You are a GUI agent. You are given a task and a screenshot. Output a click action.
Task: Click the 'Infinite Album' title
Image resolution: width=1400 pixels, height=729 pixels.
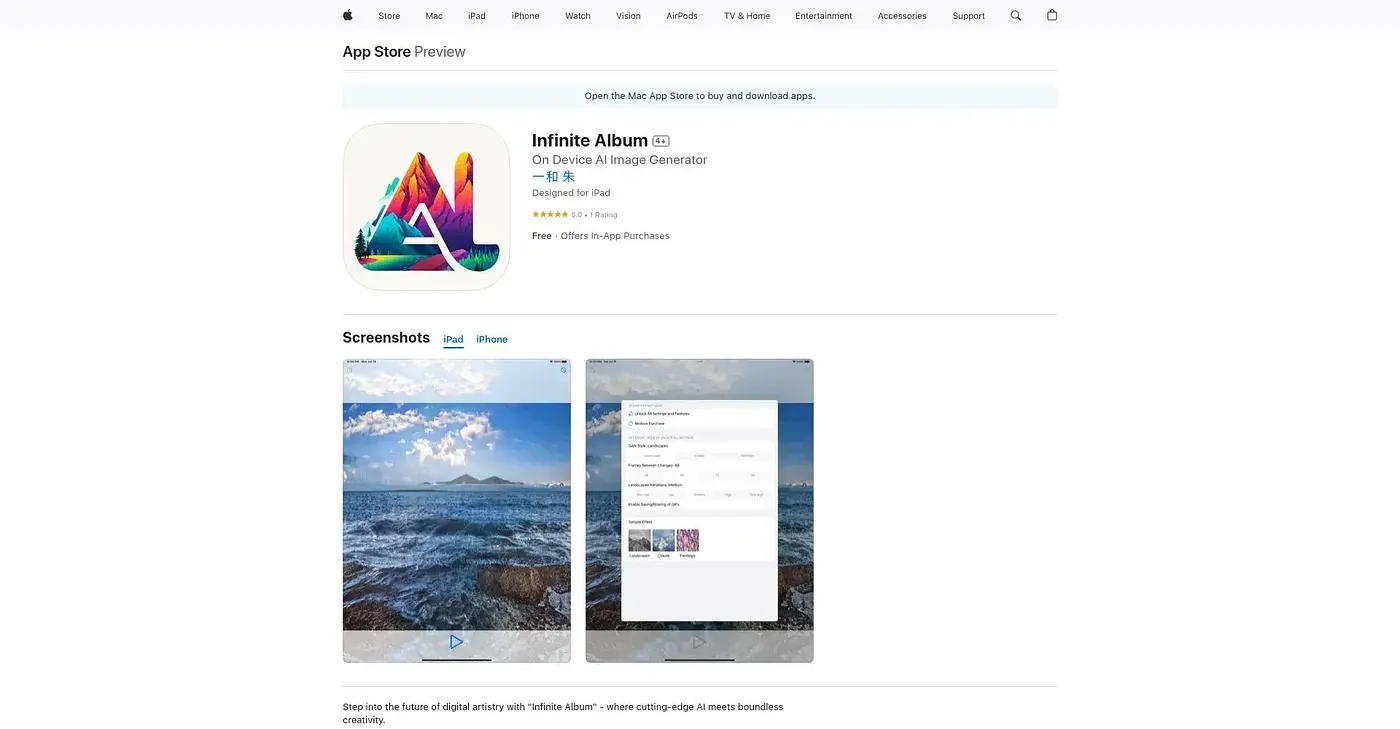pyautogui.click(x=590, y=140)
